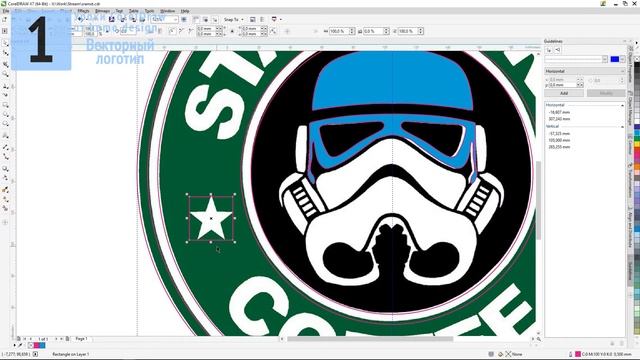Select the Drop Shadow tool
Viewport: 640px width, 360px height.
pos(5,168)
